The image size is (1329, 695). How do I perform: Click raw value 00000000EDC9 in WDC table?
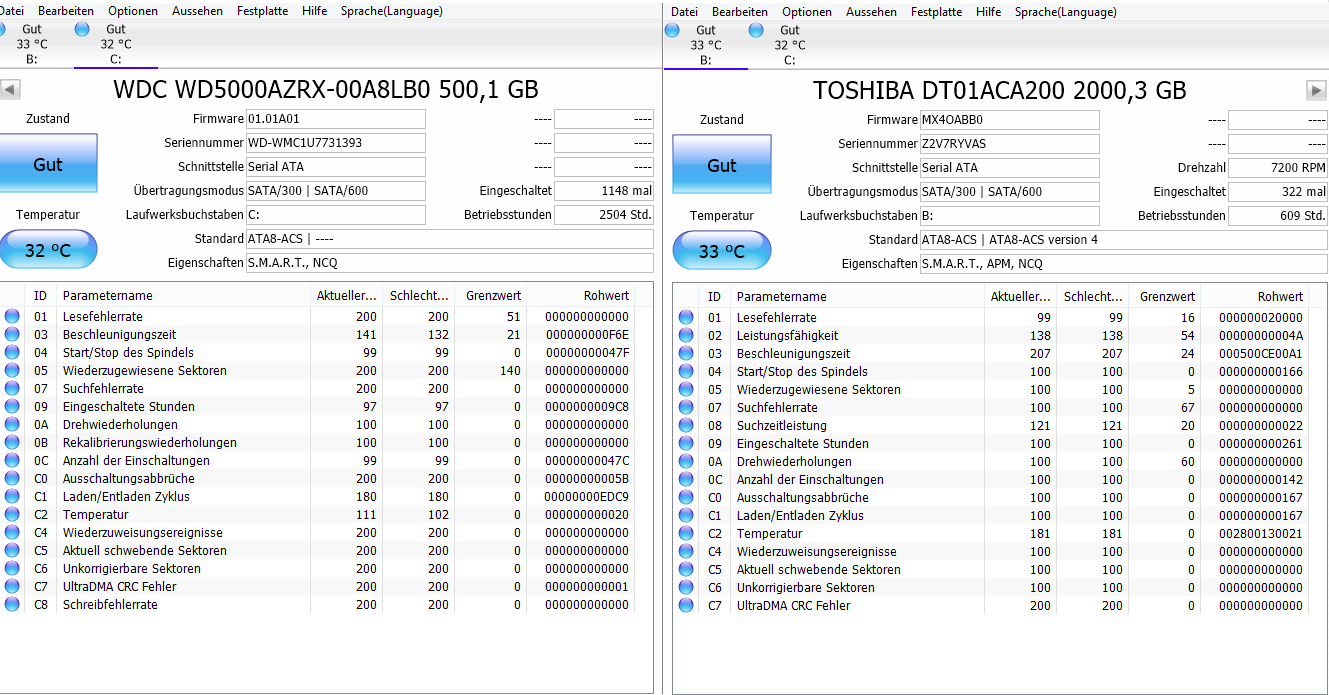click(587, 496)
